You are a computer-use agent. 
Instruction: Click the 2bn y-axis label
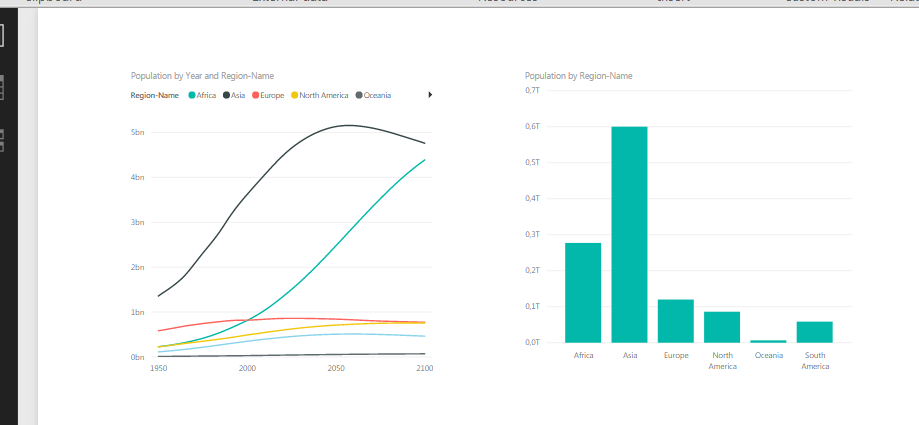[x=137, y=267]
